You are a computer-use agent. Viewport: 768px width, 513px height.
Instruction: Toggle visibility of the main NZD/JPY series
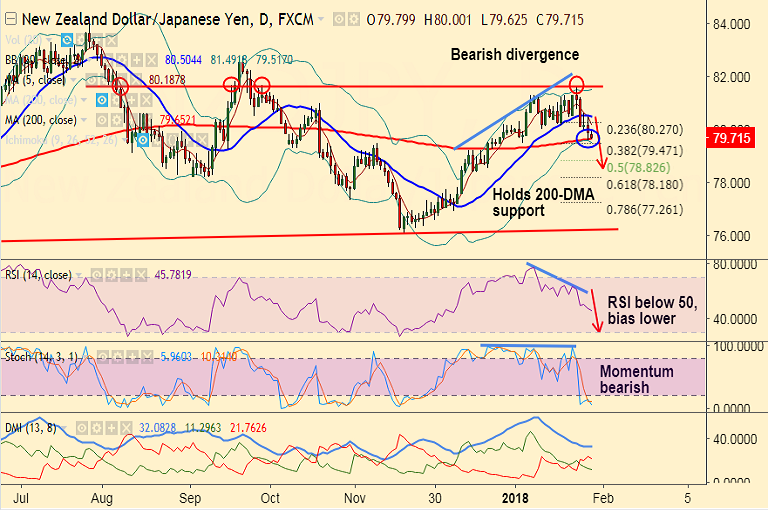coord(339,20)
